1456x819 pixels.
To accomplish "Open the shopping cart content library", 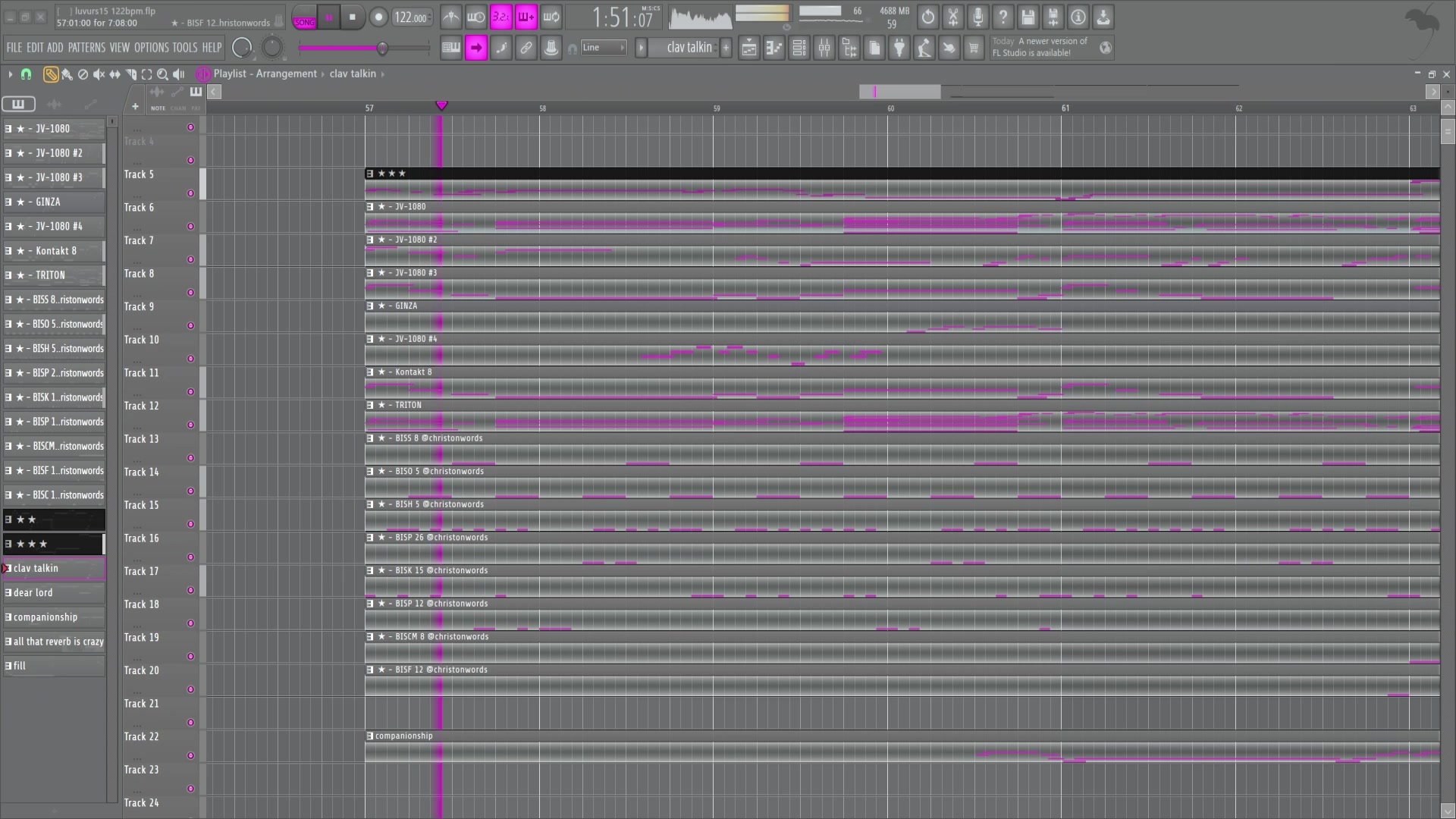I will coord(974,48).
